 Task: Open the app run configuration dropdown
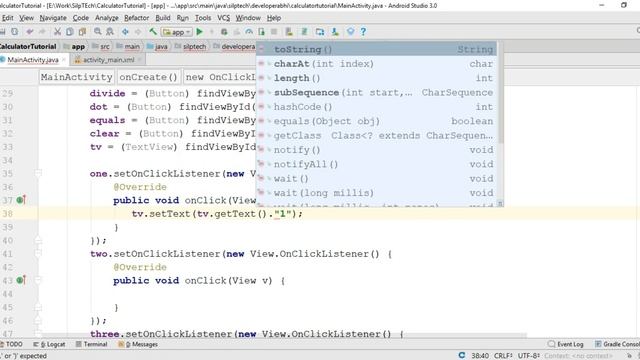177,32
